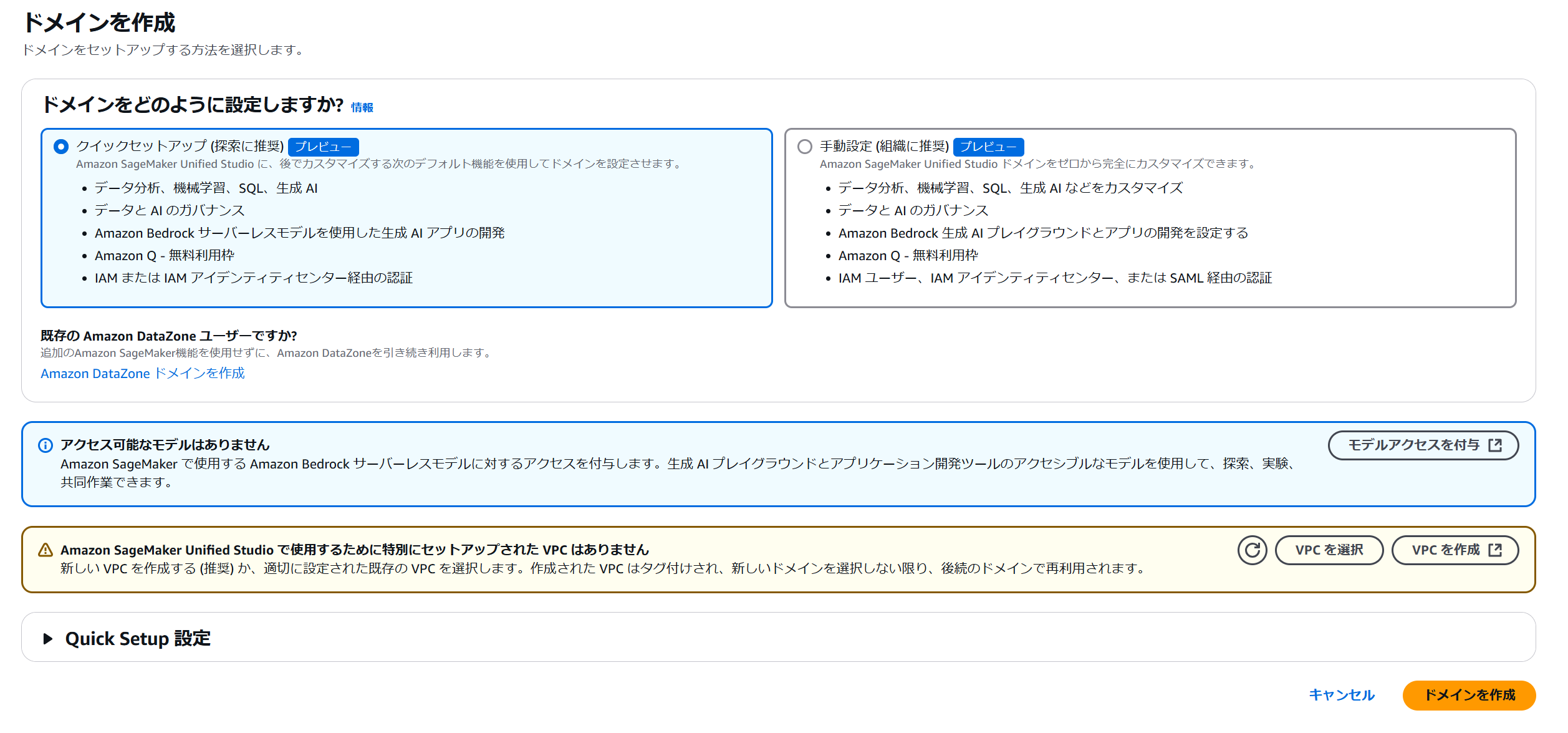Click warning triangle icon in VPC alert
The image size is (1568, 733).
pyautogui.click(x=46, y=550)
